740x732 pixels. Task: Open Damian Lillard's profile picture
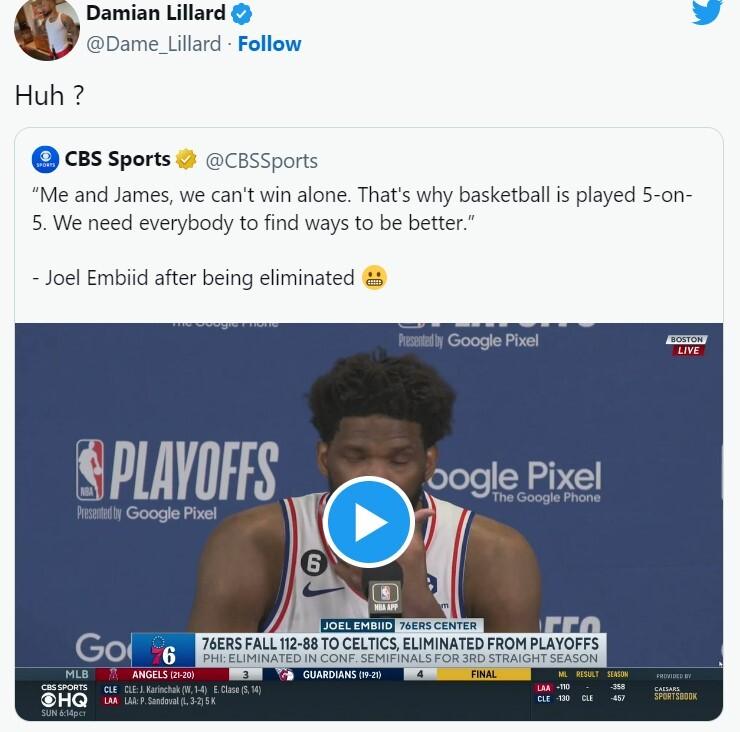coord(47,29)
